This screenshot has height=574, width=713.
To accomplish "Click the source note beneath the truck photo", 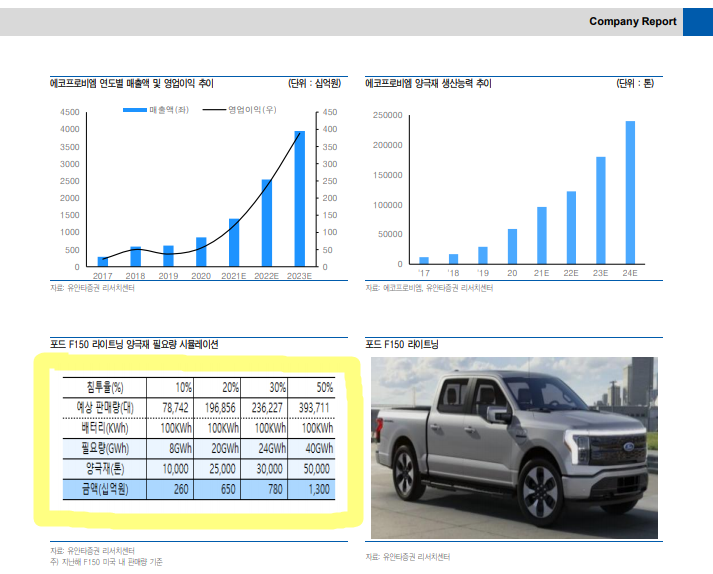I will point(408,556).
